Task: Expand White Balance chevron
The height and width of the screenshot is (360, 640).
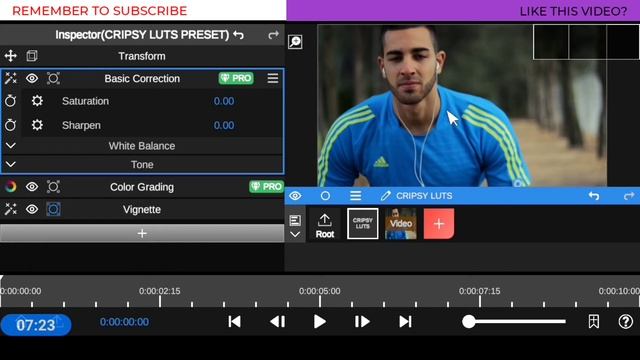Action: (x=11, y=146)
